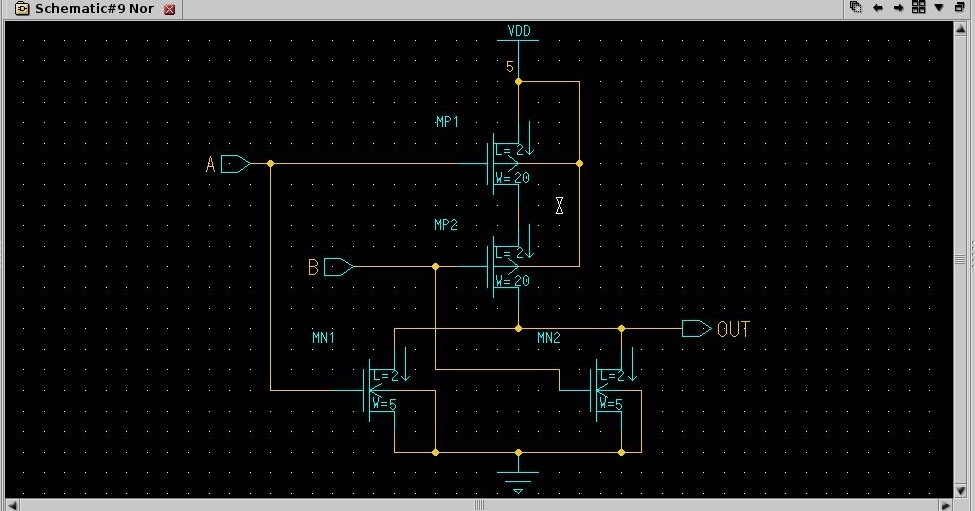Click the junction dot directly above ground symbol

[x=518, y=453]
